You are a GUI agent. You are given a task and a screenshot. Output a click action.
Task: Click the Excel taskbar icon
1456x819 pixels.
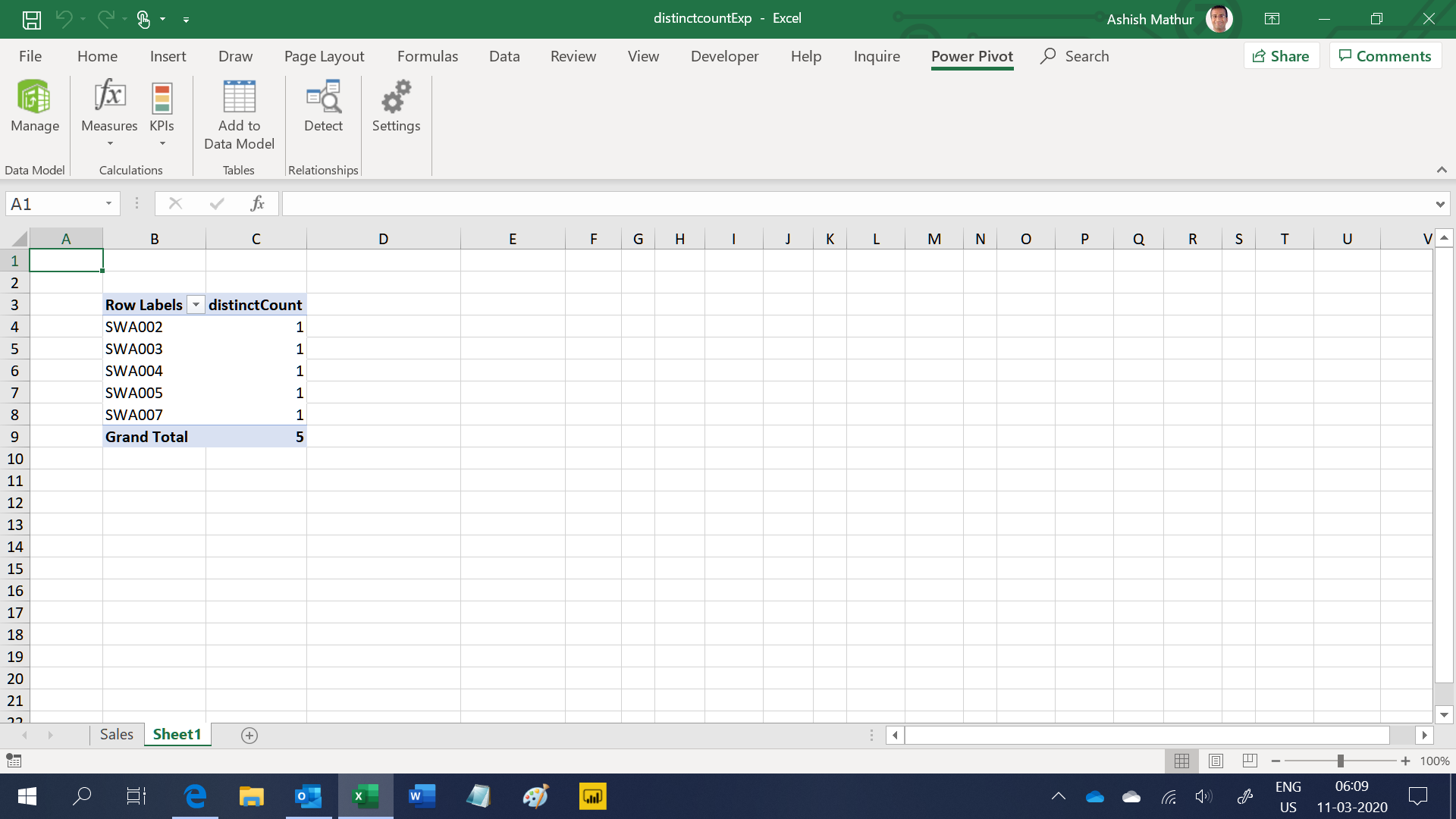365,795
